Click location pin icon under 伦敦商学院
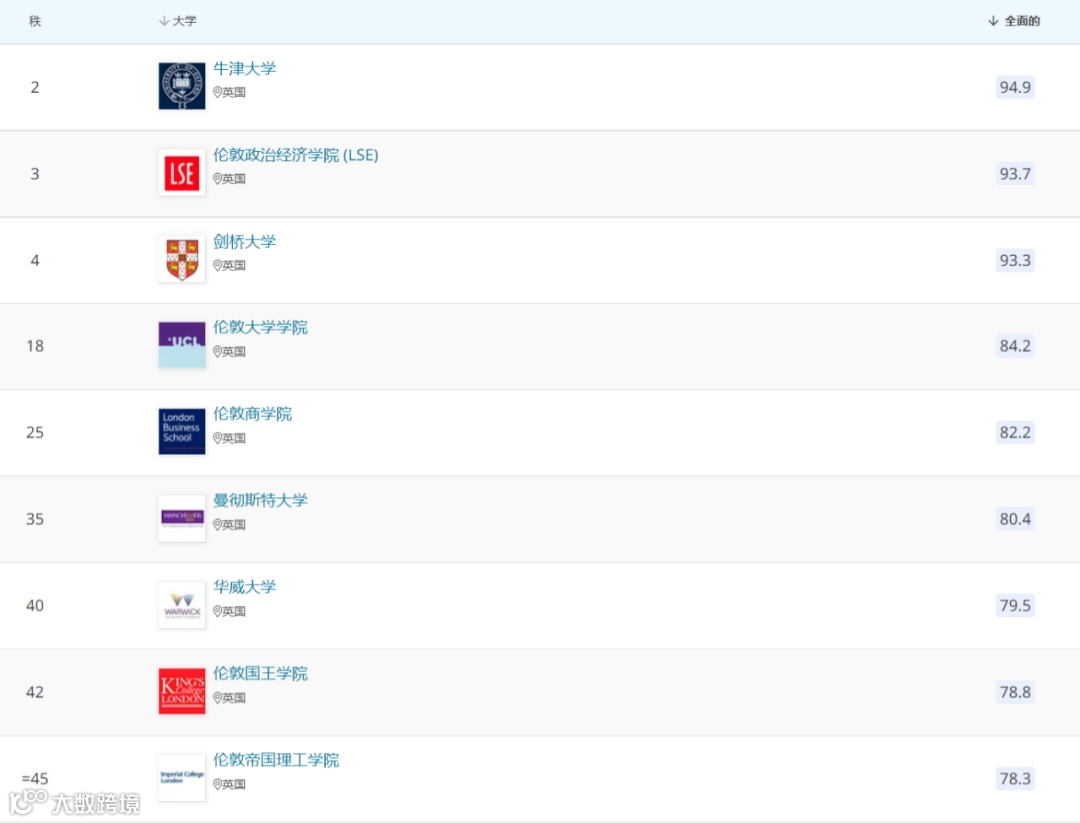The height and width of the screenshot is (823, 1080). [217, 438]
